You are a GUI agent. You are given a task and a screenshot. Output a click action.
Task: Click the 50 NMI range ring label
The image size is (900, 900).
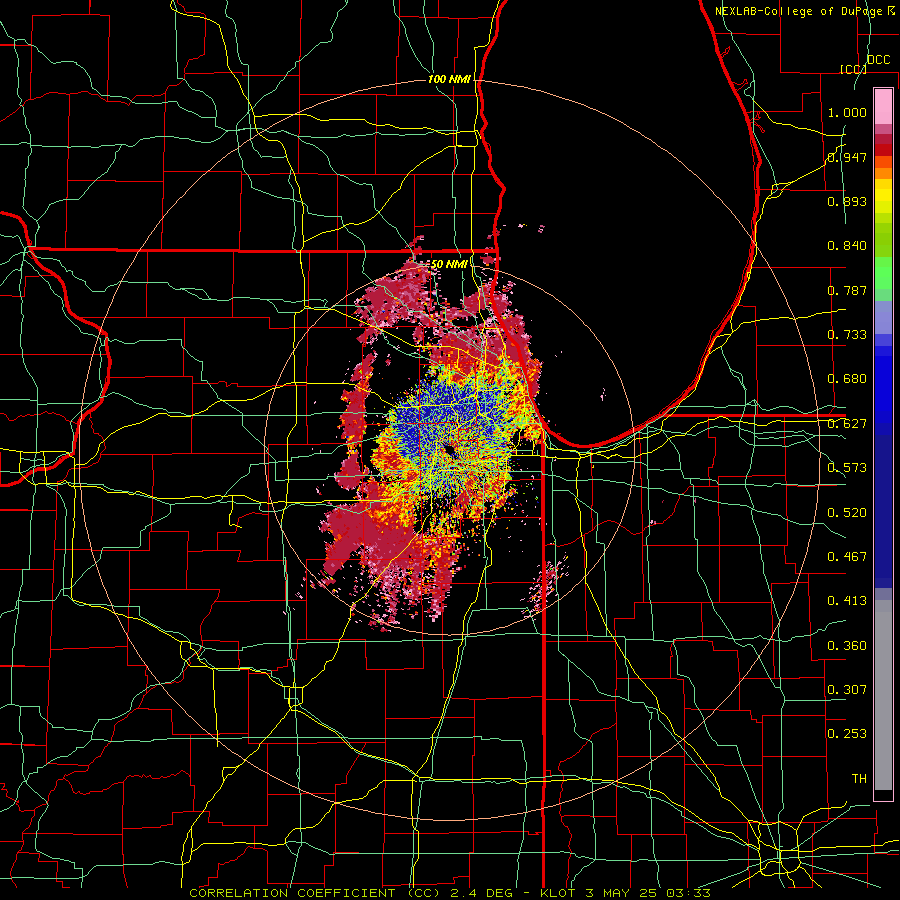click(x=449, y=264)
